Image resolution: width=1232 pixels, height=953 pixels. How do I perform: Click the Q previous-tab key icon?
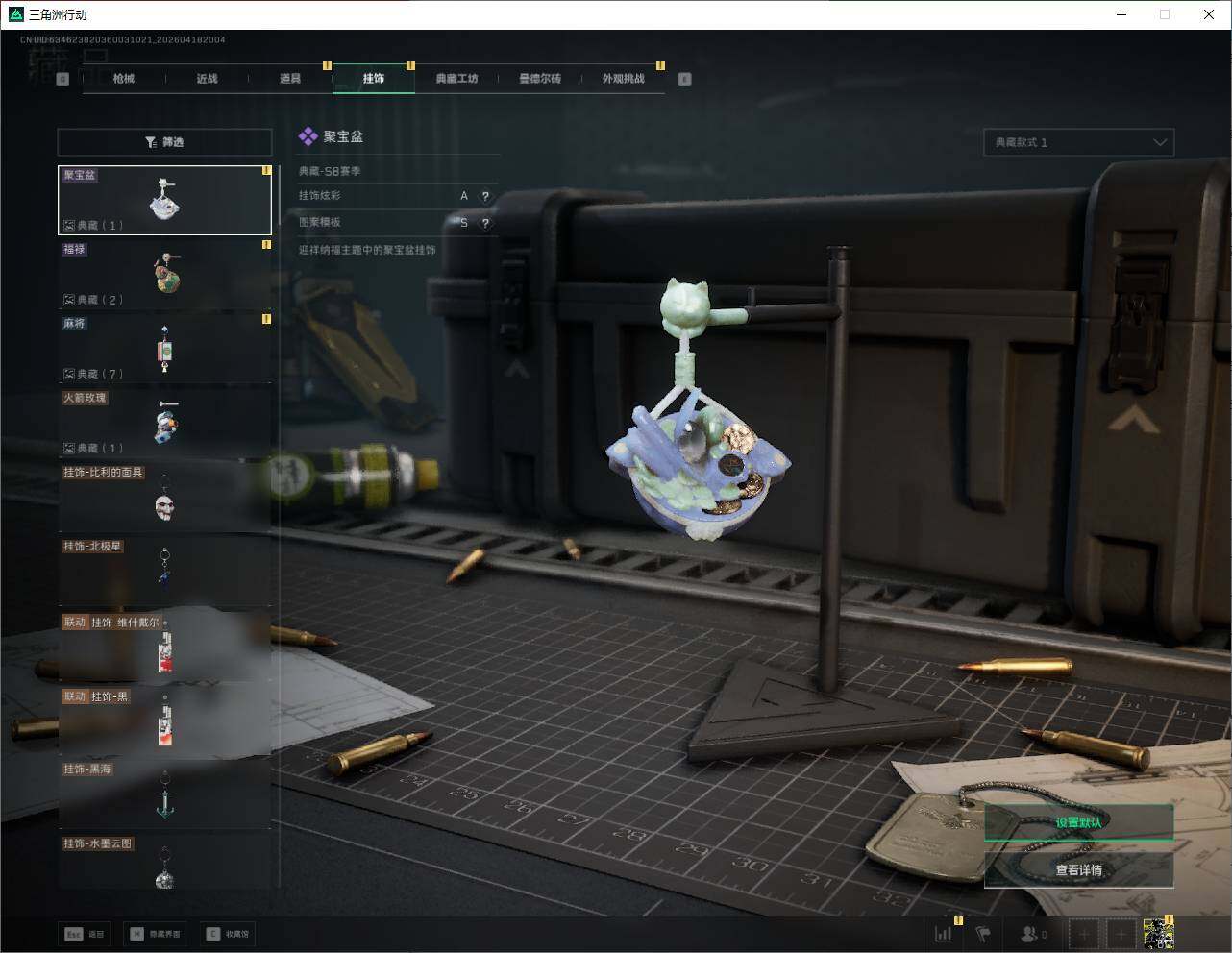(63, 79)
